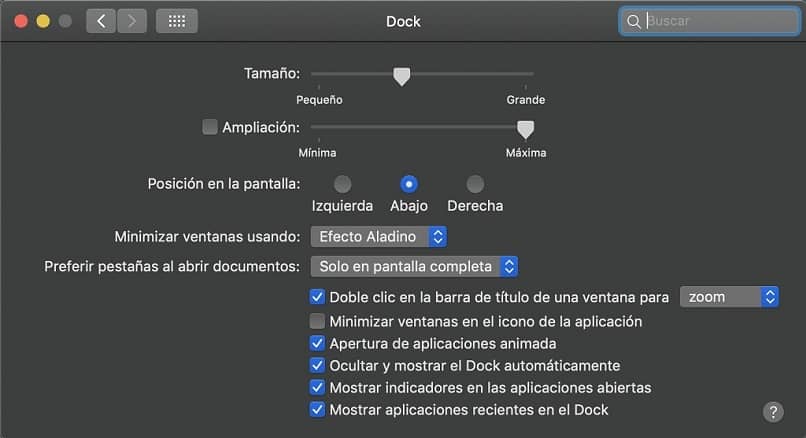Open the Efecto Aladino dropdown
This screenshot has width=806, height=438.
pos(379,237)
